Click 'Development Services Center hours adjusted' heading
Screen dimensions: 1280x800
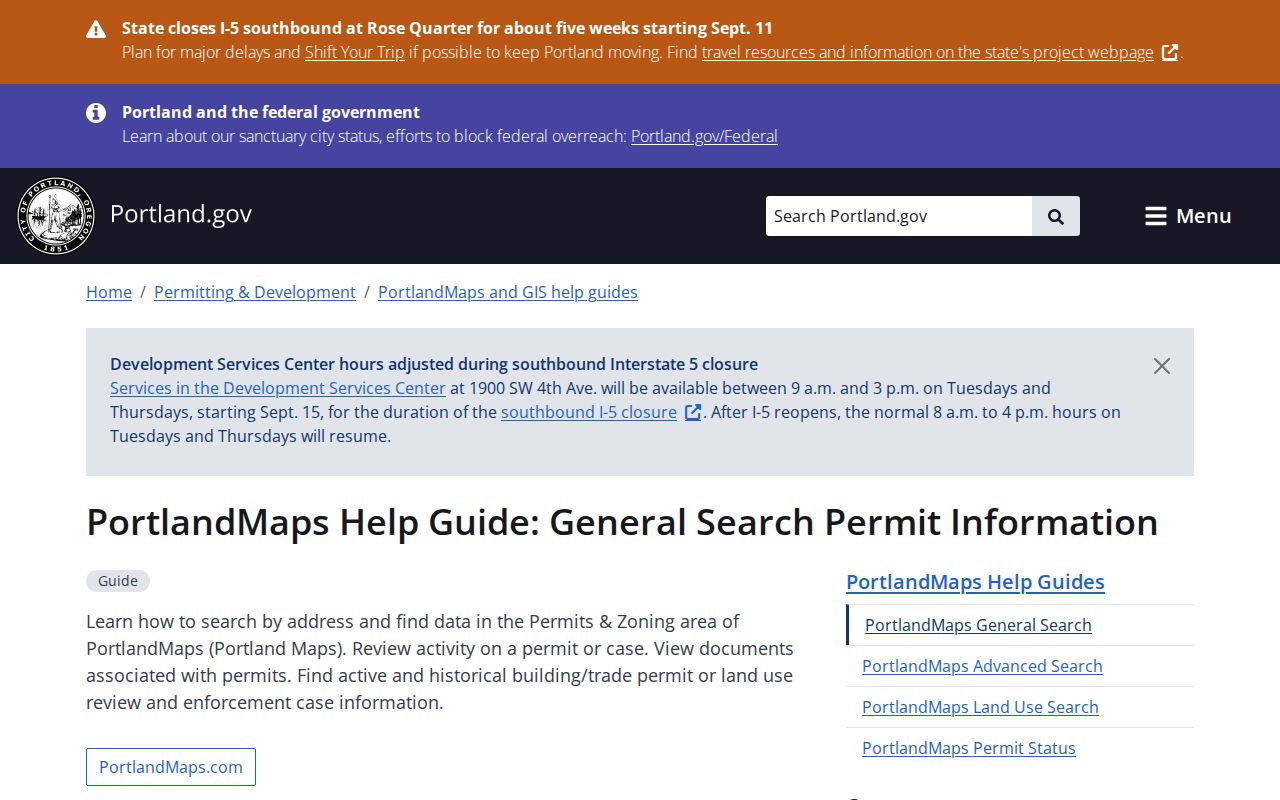pos(434,364)
